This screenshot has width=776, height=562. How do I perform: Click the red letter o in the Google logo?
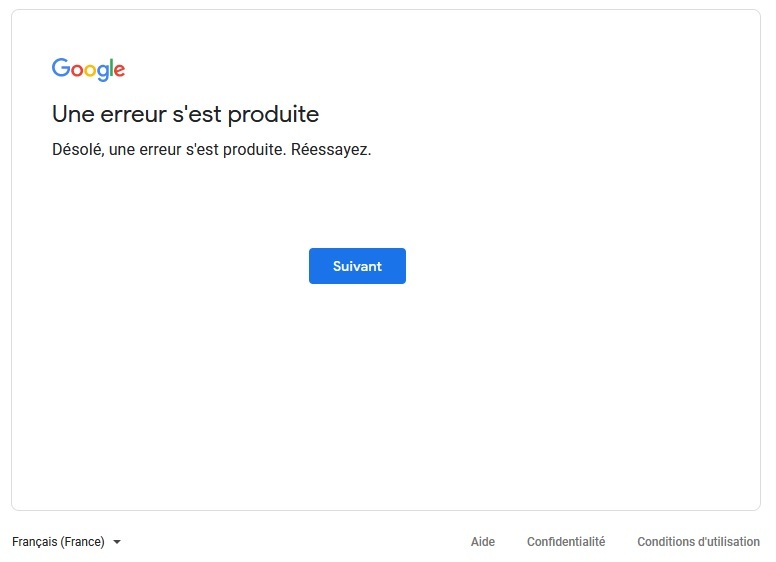coord(76,71)
